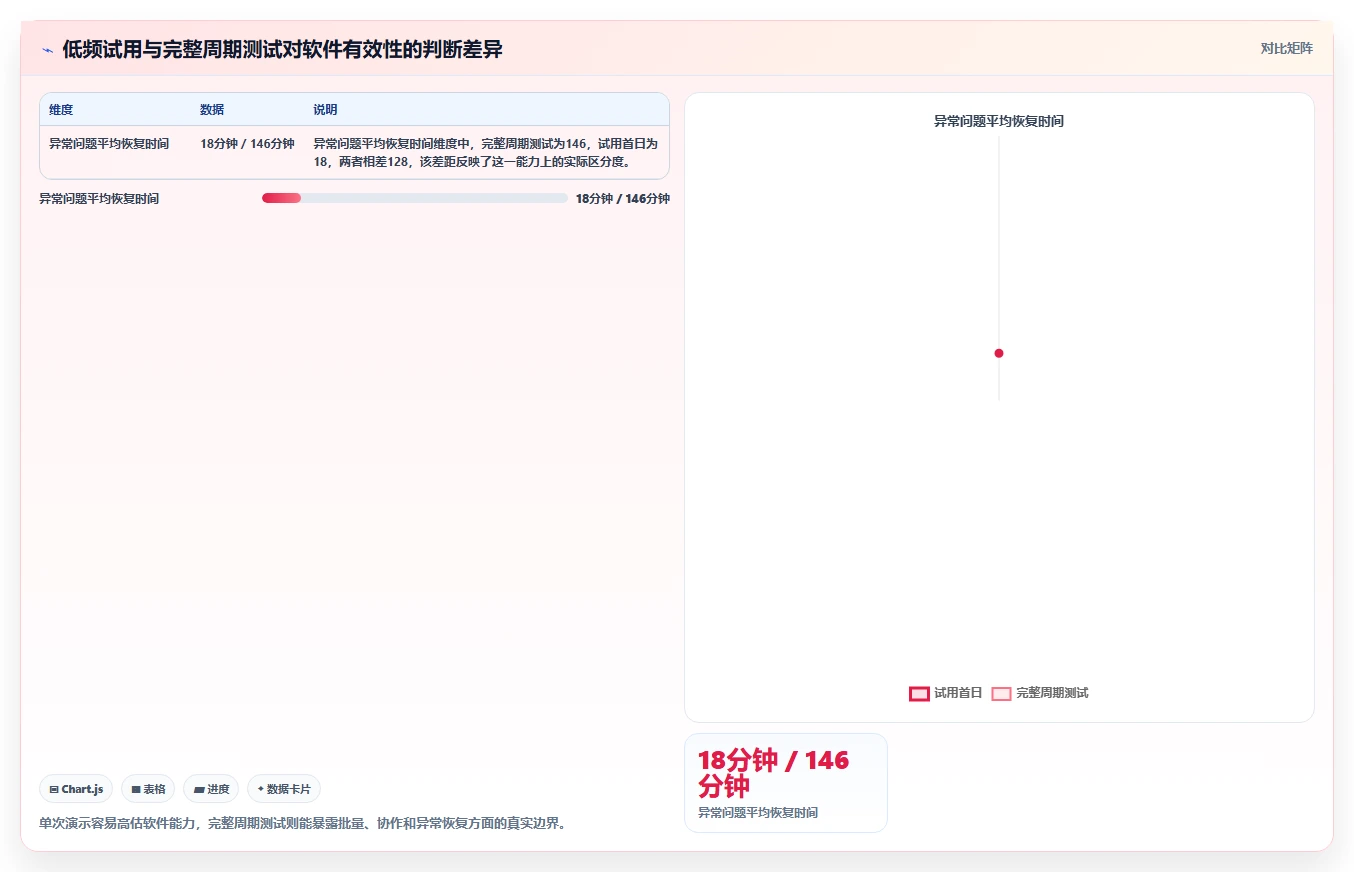Click the 表格 tag chip

148,789
